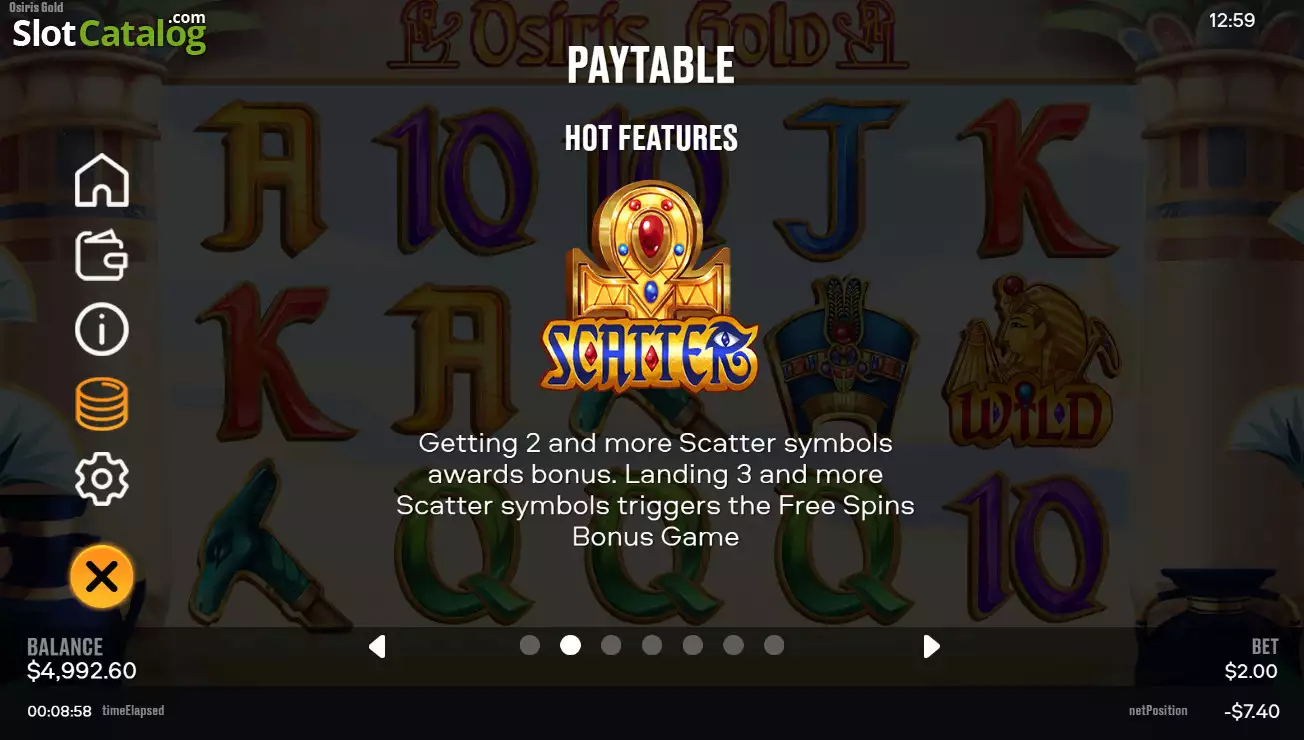This screenshot has height=740, width=1304.
Task: Open the info icon in sidebar
Action: (x=102, y=328)
